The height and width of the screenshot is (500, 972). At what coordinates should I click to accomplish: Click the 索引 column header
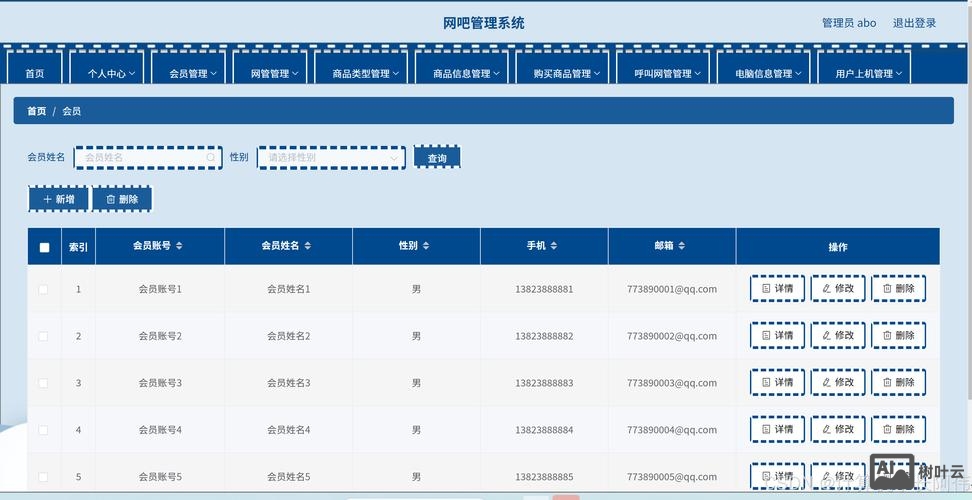(x=78, y=247)
